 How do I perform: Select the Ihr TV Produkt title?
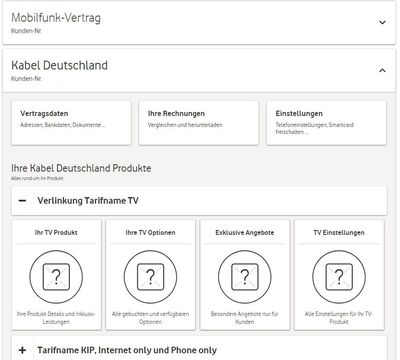(56, 232)
